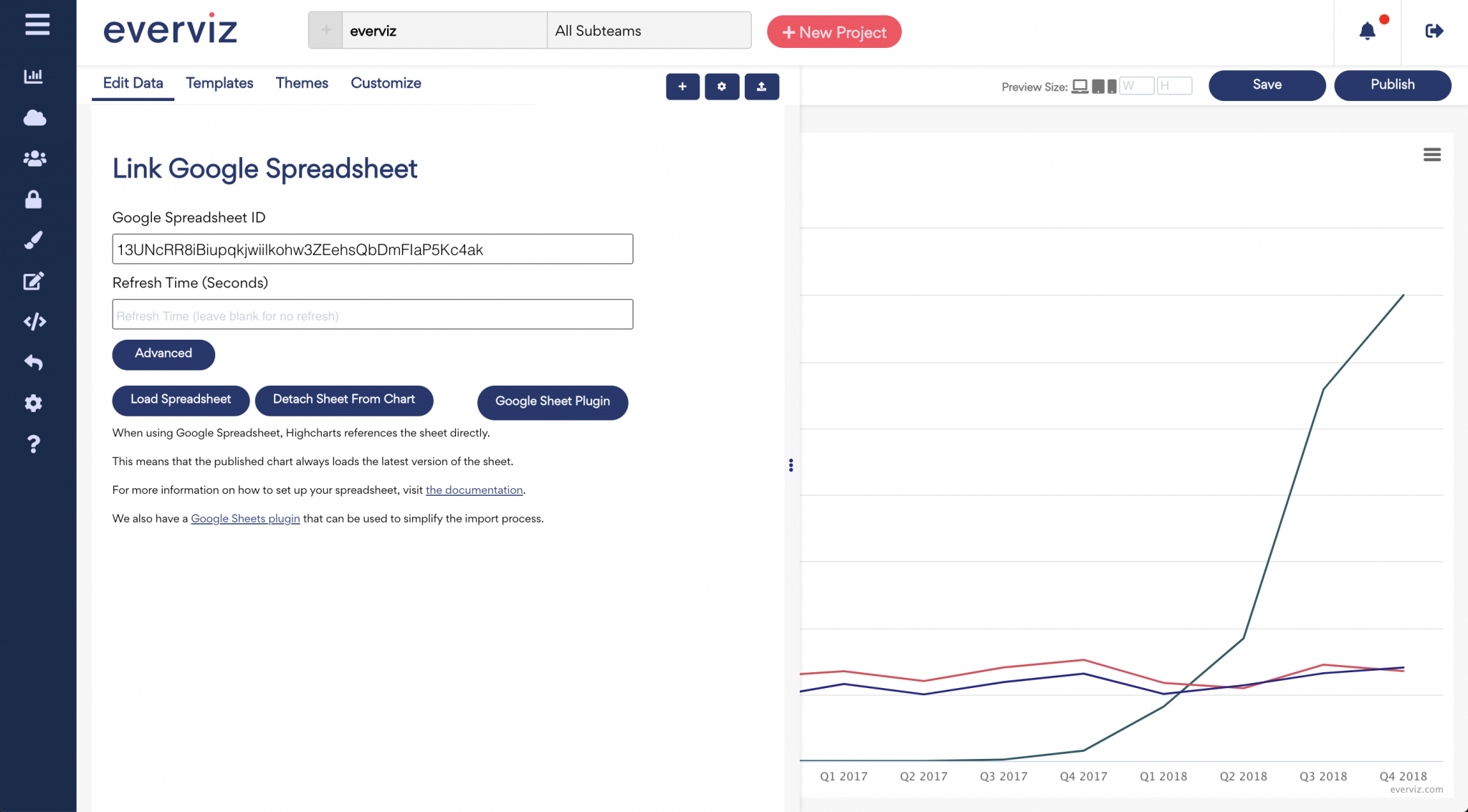1468x812 pixels.
Task: Select the cloud storage icon
Action: [x=34, y=118]
